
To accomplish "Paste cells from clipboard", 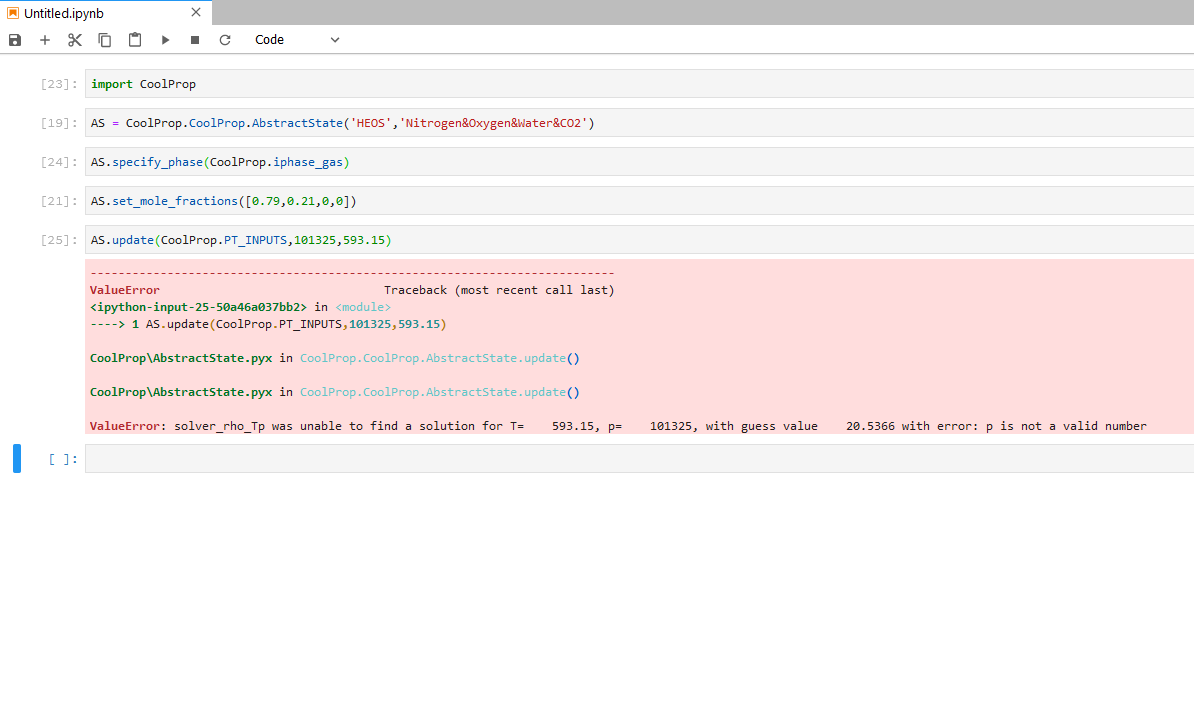I will pos(134,40).
